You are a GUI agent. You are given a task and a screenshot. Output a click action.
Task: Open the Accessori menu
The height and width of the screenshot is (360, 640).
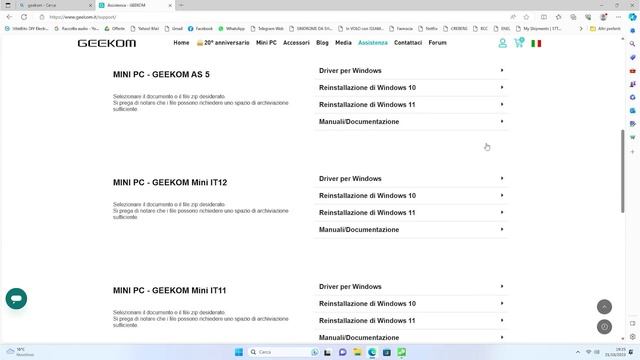coord(296,42)
